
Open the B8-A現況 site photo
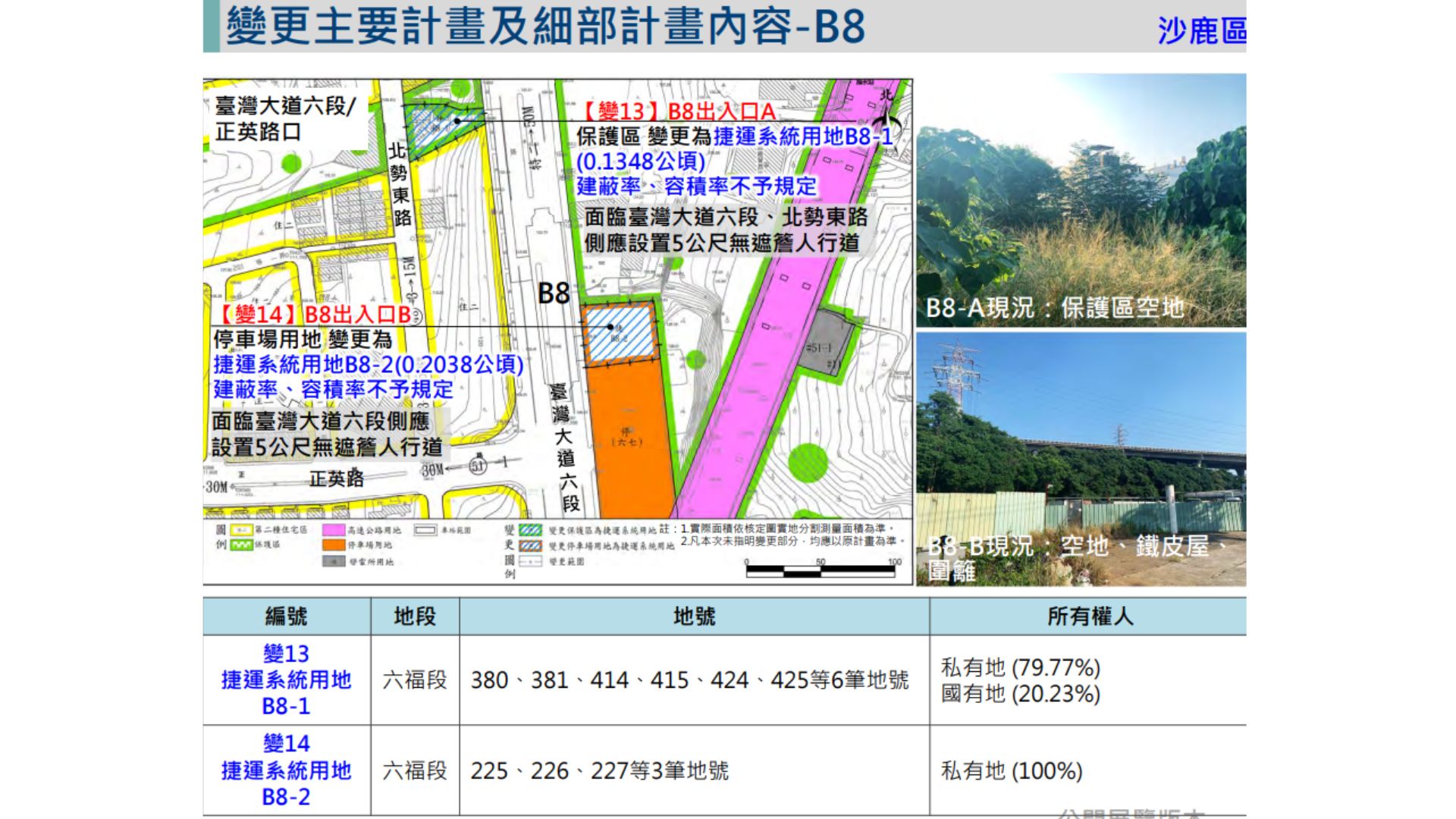tap(1081, 200)
